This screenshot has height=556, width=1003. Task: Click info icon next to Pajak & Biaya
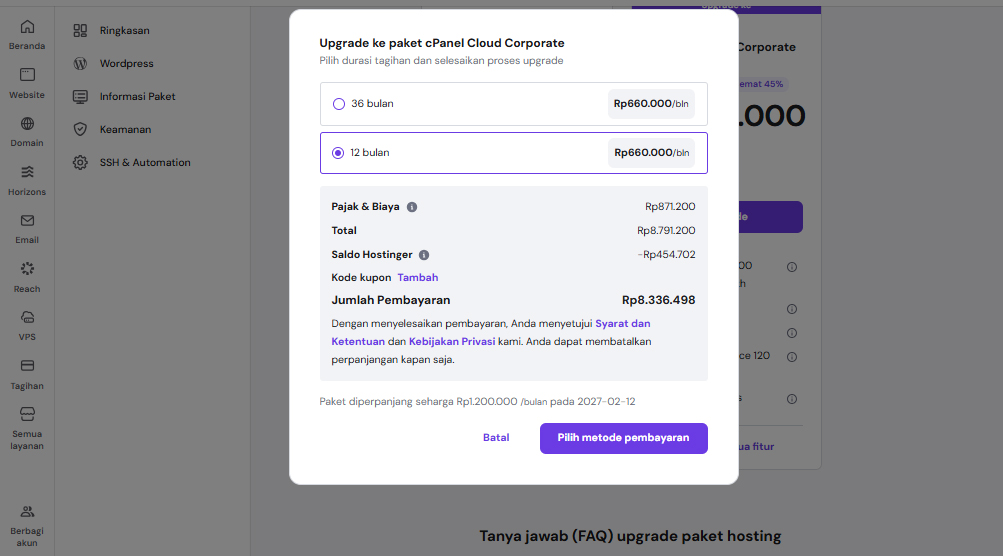(412, 207)
